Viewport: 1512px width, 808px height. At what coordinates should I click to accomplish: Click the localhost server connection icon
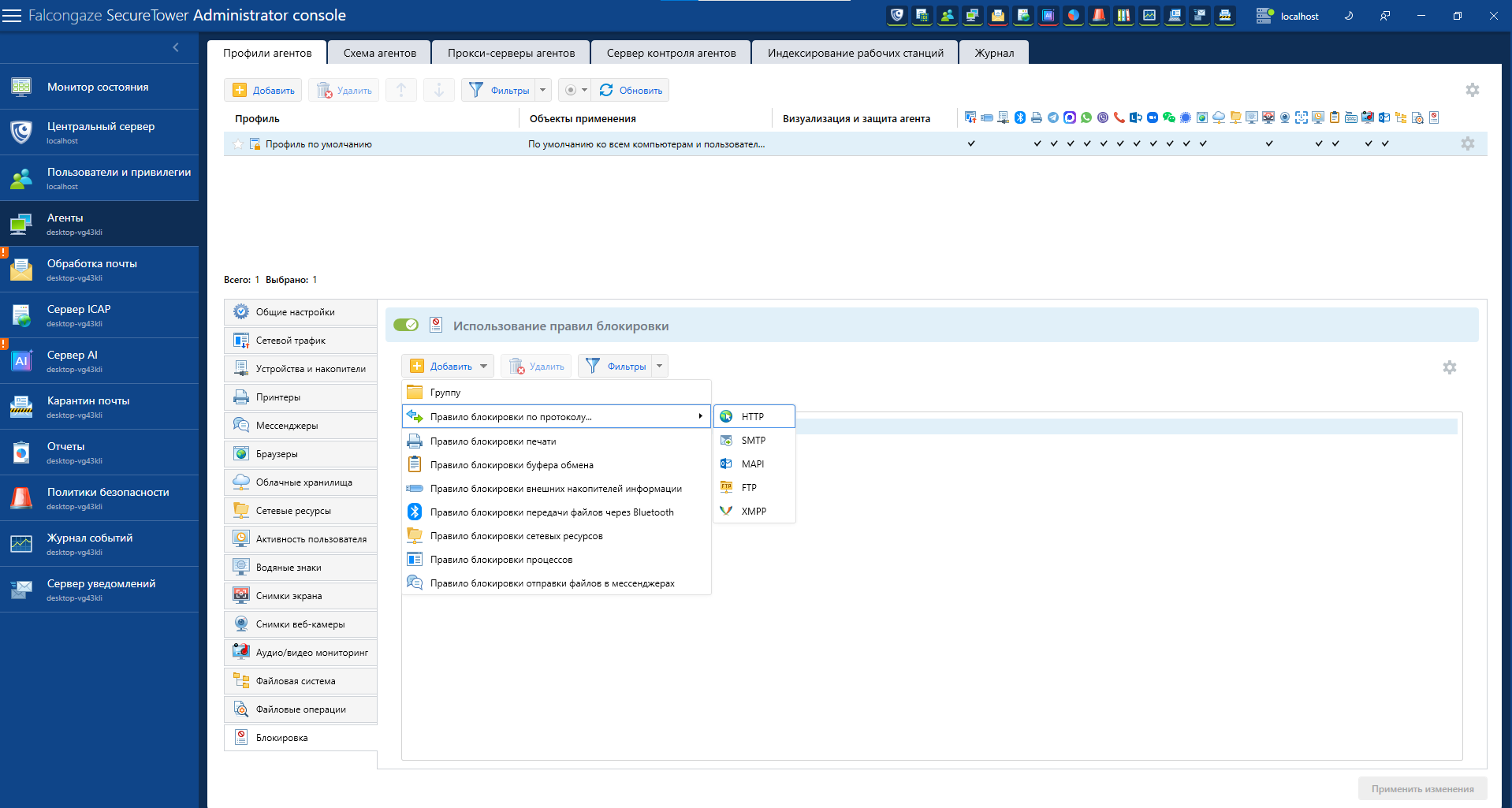click(1264, 16)
